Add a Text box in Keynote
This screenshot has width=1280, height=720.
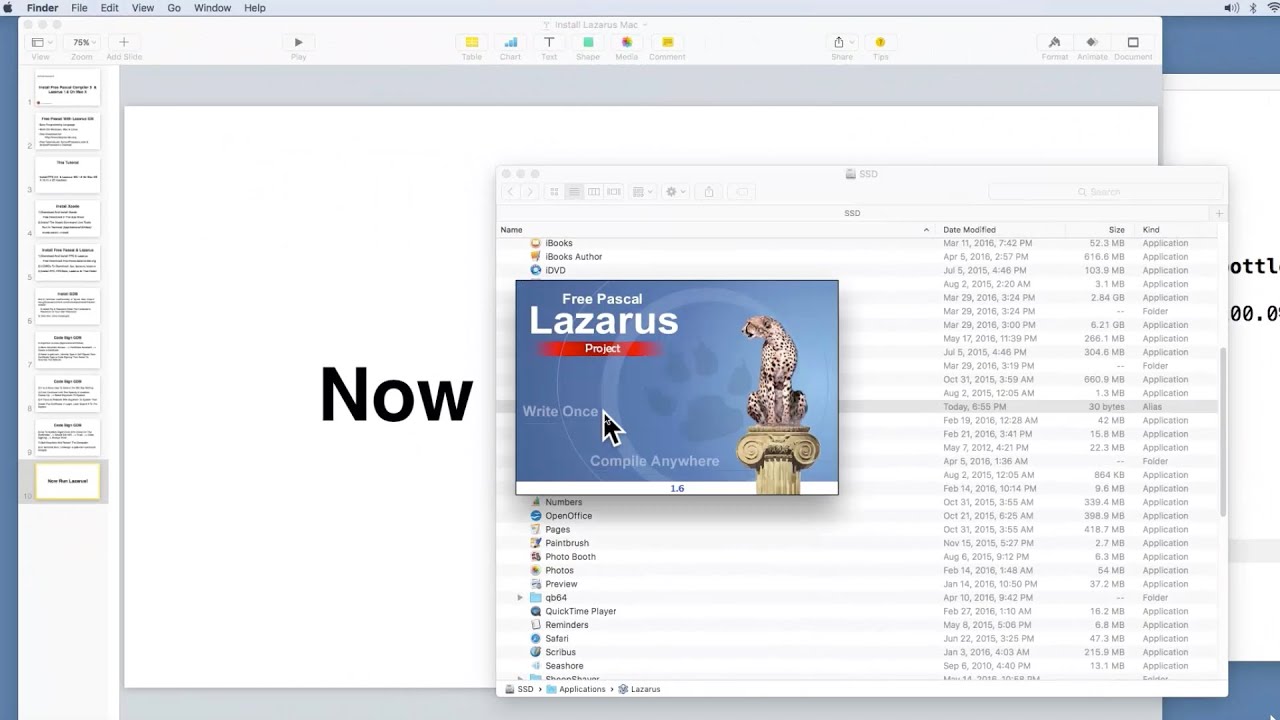[x=549, y=43]
